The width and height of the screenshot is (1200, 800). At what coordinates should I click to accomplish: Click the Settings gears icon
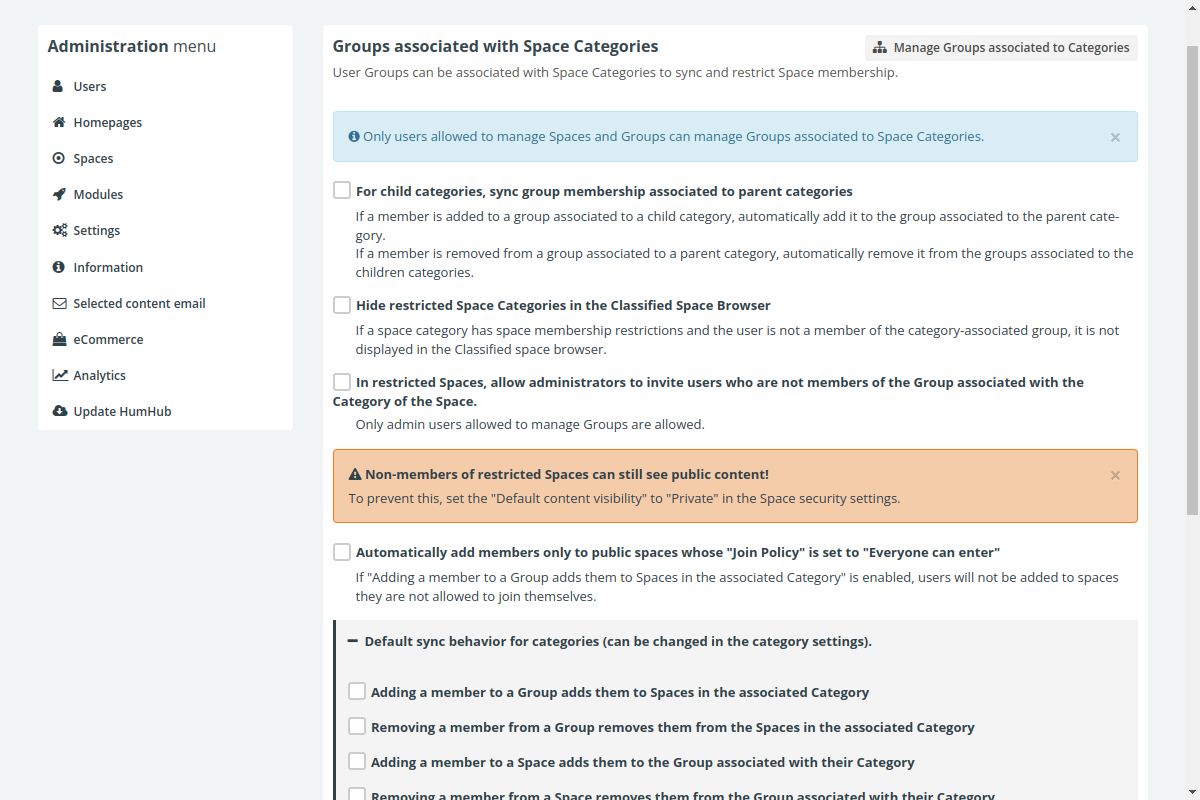(x=60, y=230)
